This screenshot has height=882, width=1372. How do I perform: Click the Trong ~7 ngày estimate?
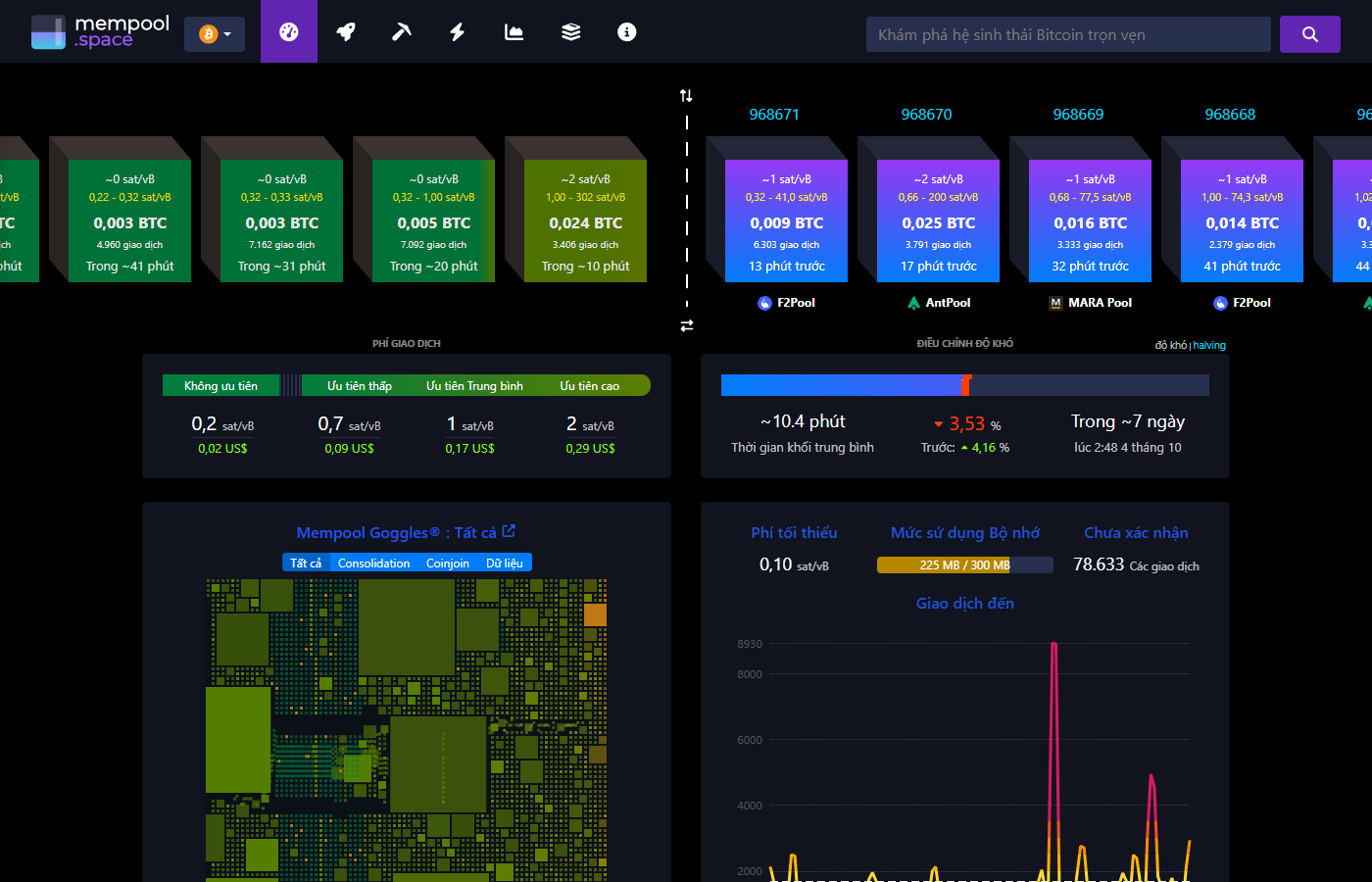[1128, 421]
